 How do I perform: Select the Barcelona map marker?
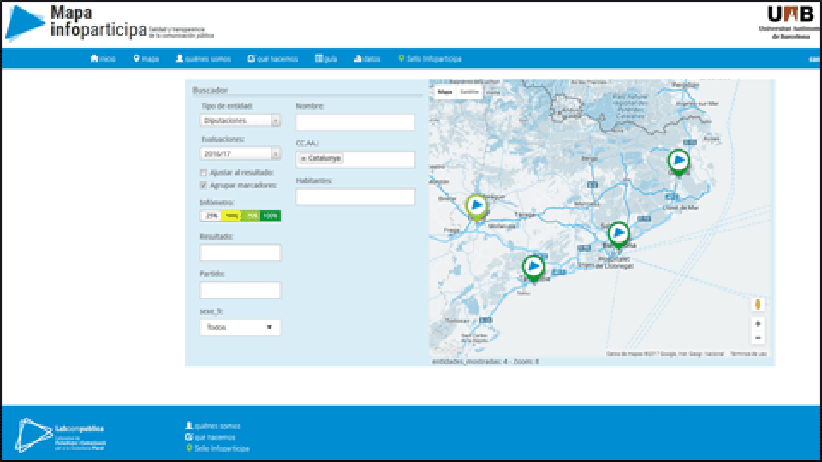pos(618,233)
